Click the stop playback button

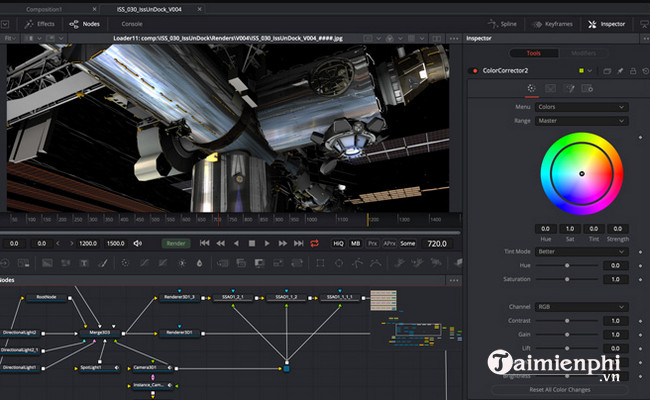[x=251, y=243]
